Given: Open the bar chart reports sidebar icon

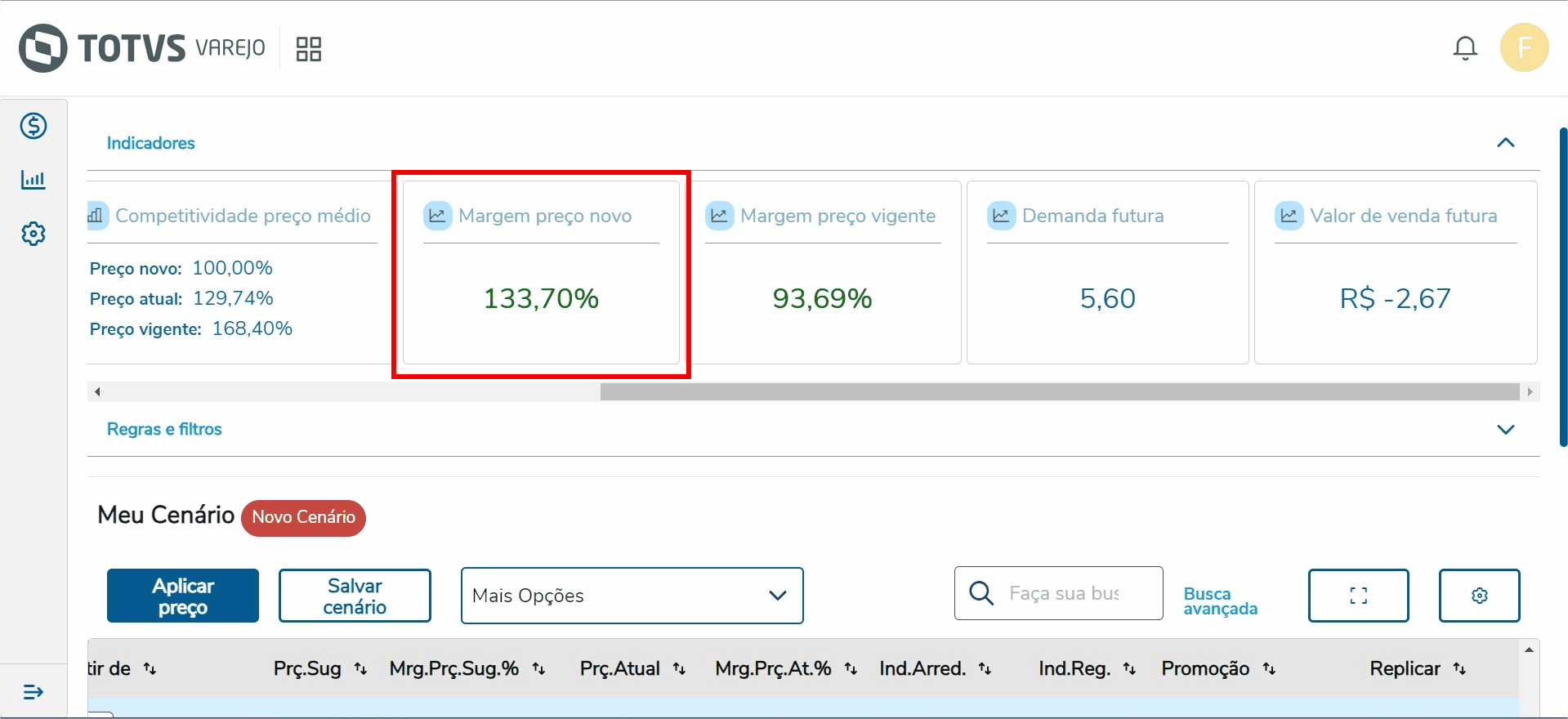Looking at the screenshot, I should (x=34, y=180).
